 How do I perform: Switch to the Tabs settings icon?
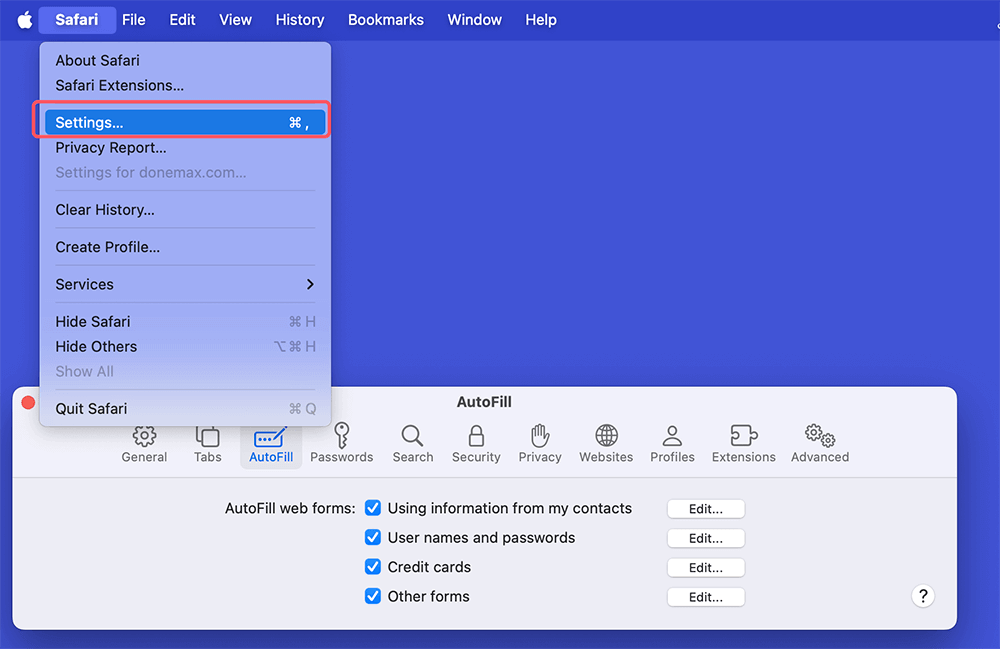[x=207, y=443]
